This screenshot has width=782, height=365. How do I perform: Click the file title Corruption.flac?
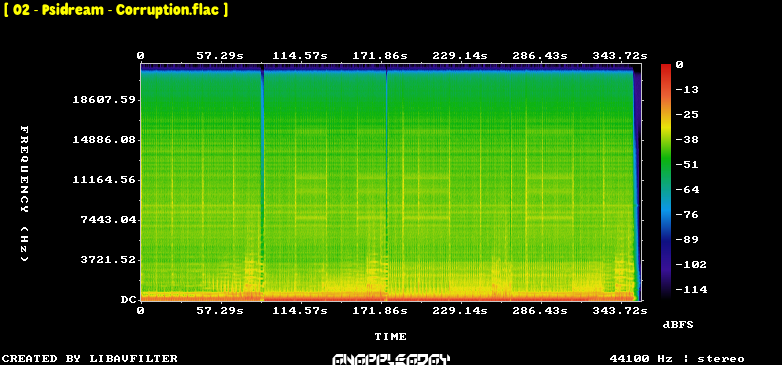[116, 9]
